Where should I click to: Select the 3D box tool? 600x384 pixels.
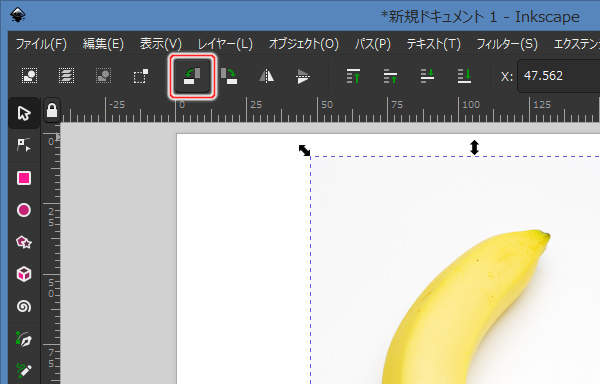[x=24, y=274]
